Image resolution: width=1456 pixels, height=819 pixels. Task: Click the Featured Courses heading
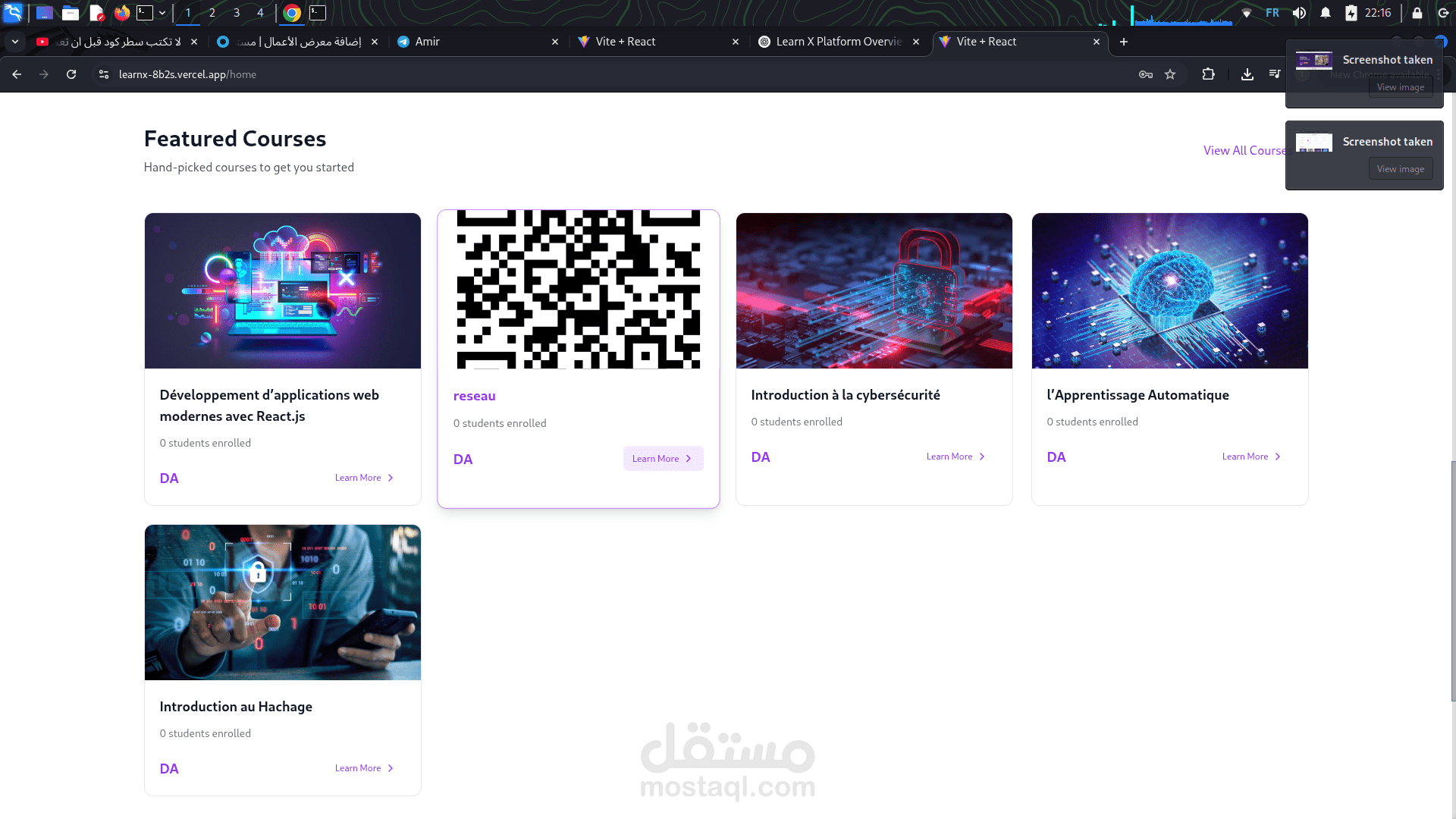235,139
